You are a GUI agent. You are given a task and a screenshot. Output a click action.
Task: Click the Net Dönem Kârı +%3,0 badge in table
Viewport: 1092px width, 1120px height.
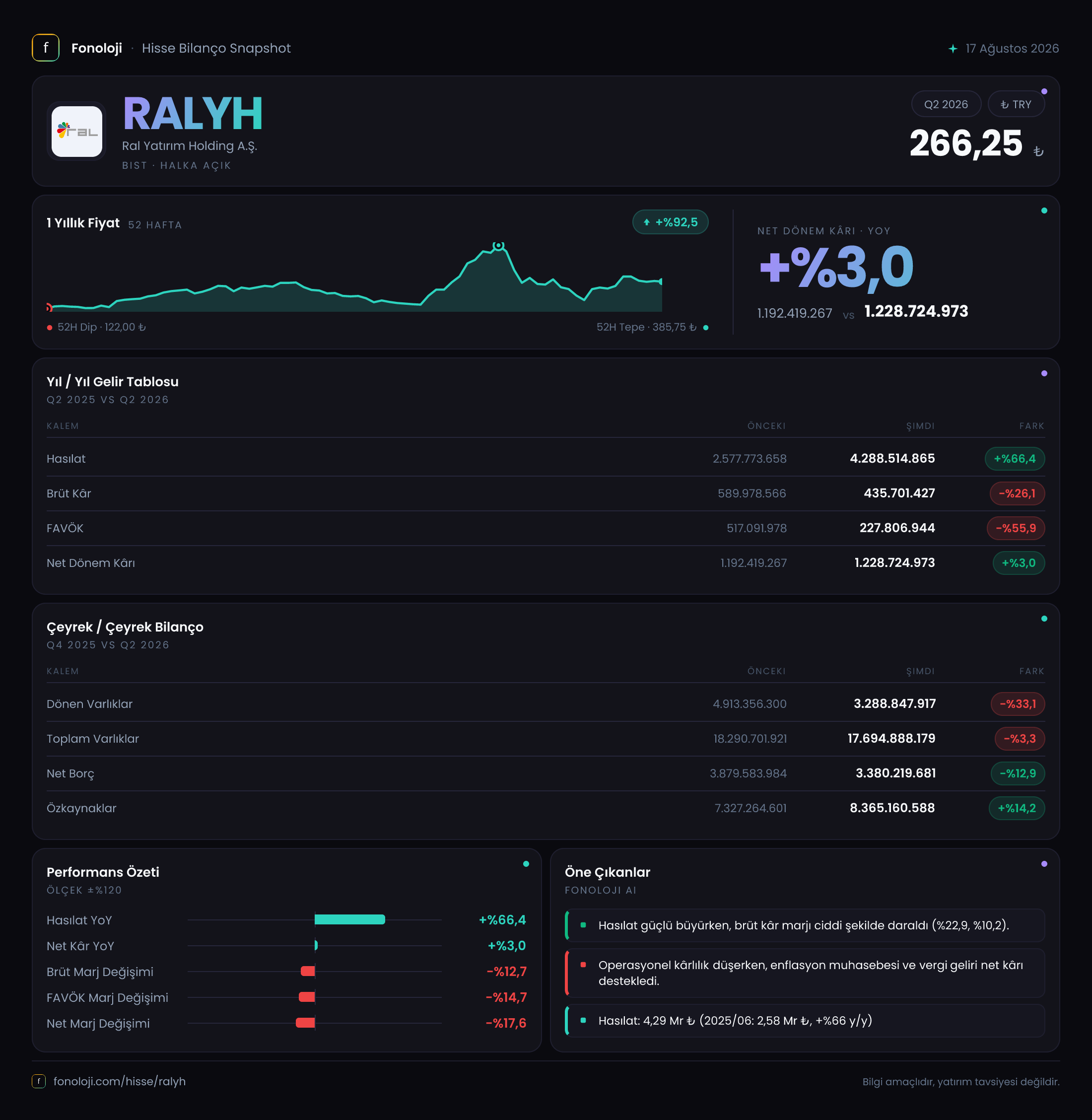1018,563
